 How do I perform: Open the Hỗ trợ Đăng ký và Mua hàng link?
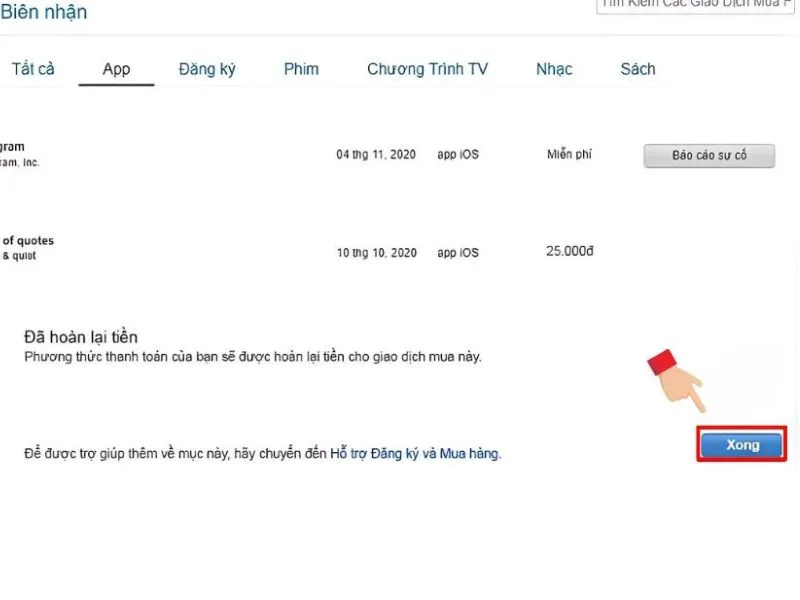point(415,453)
